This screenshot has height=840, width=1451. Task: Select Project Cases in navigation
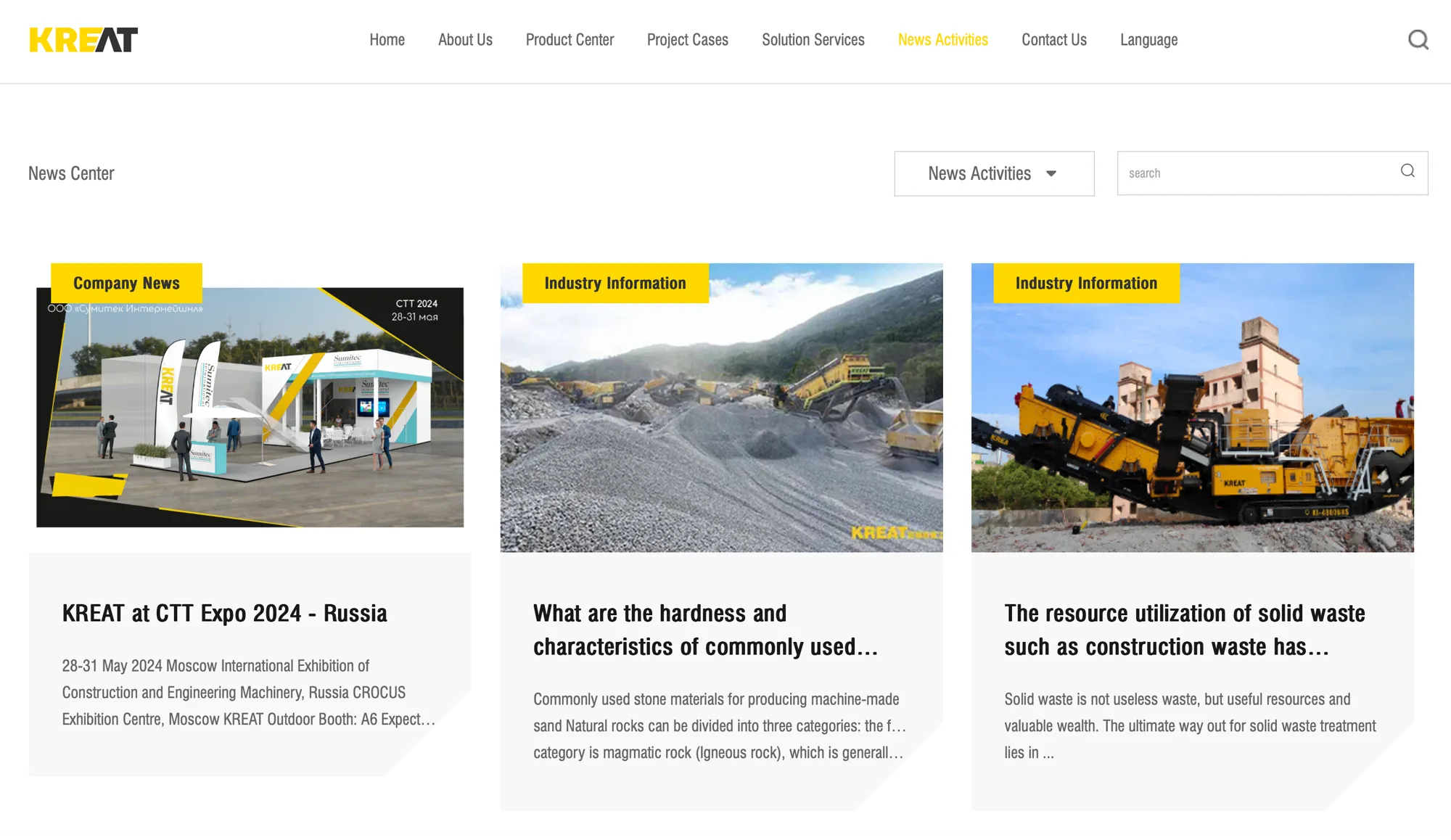pyautogui.click(x=687, y=40)
